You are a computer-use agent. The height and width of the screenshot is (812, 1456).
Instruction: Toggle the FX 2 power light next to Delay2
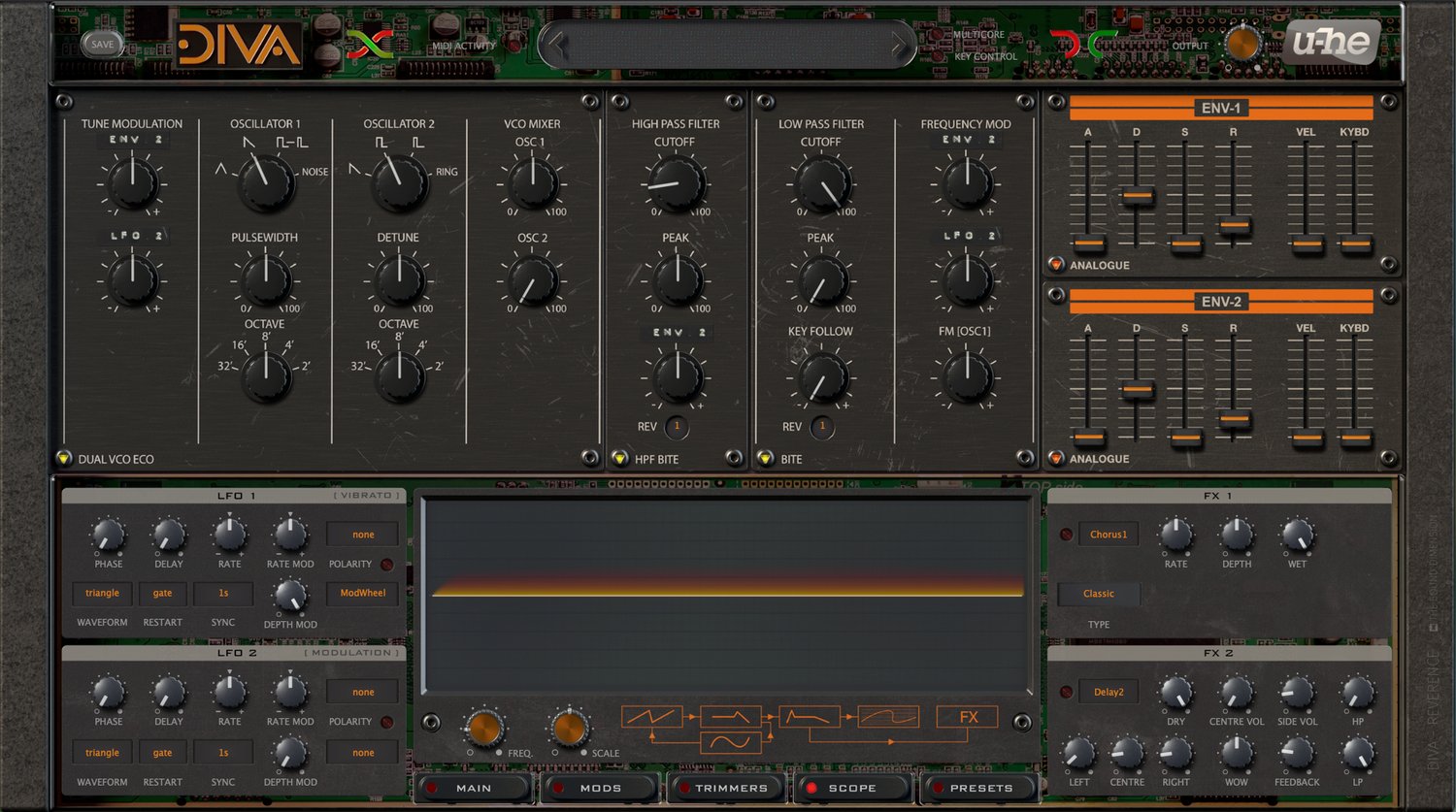tap(1066, 692)
